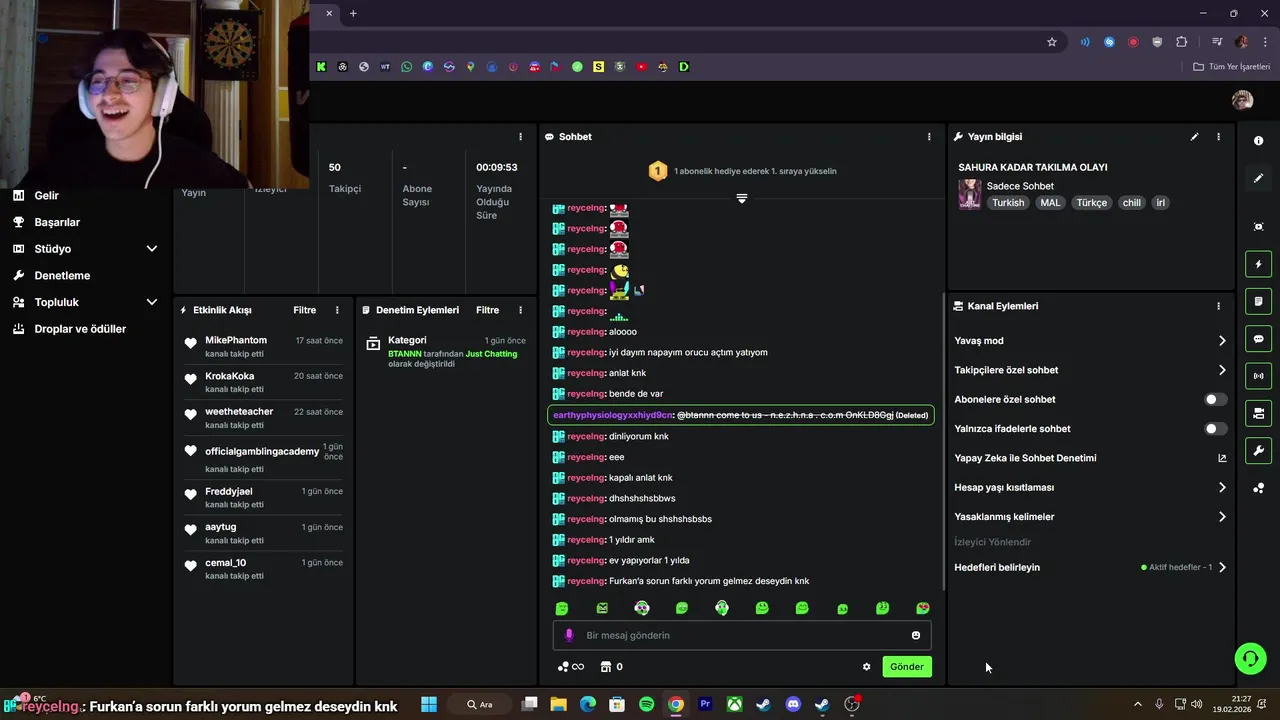The width and height of the screenshot is (1280, 720).
Task: Open the WhatsApp bookmark icon
Action: [406, 67]
